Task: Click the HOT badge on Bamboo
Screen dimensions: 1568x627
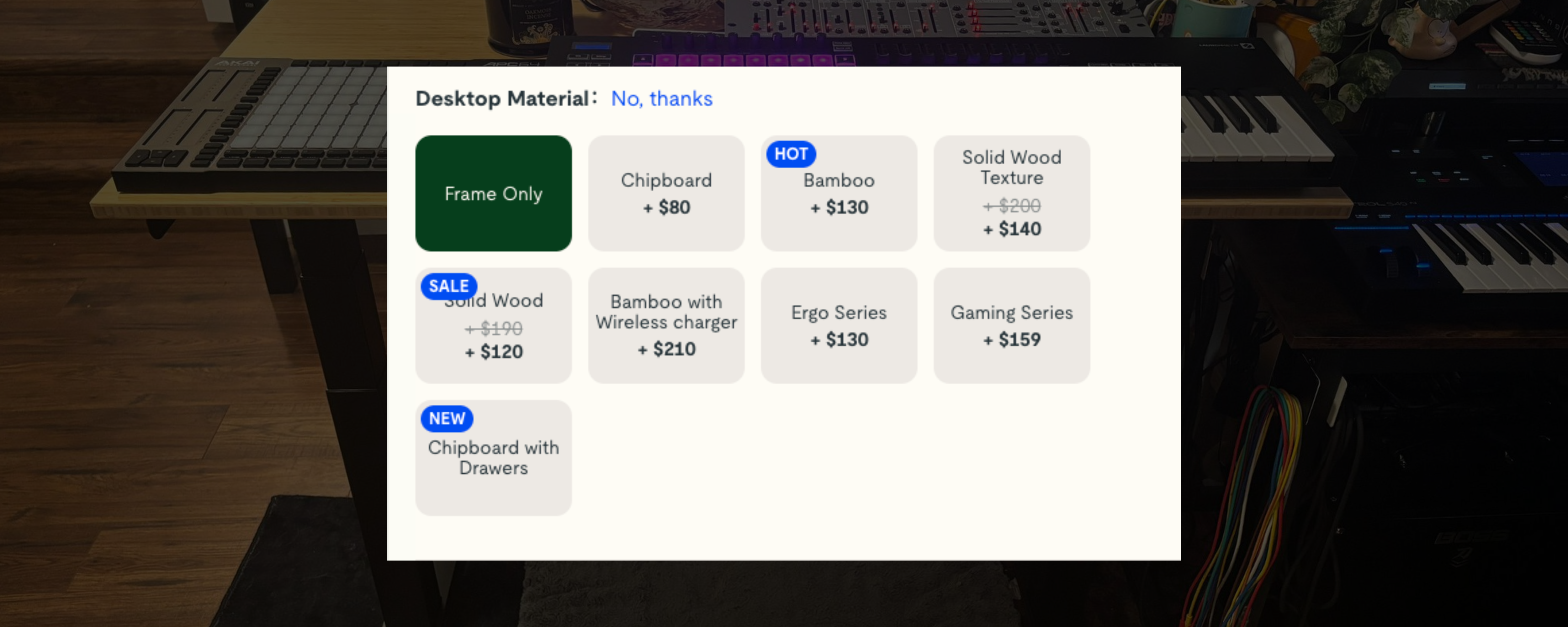Action: [x=791, y=154]
